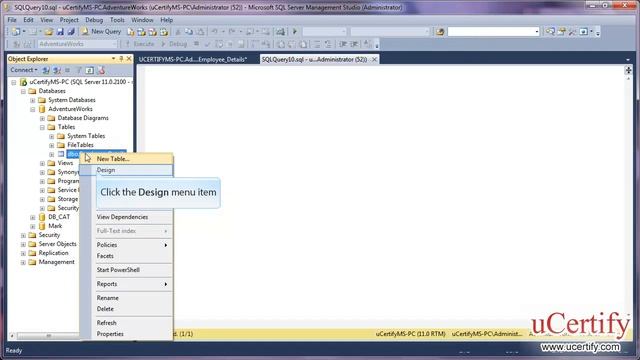Open the Connect dropdown in Object Explorer
Viewport: 640px width, 360px height.
(x=24, y=70)
